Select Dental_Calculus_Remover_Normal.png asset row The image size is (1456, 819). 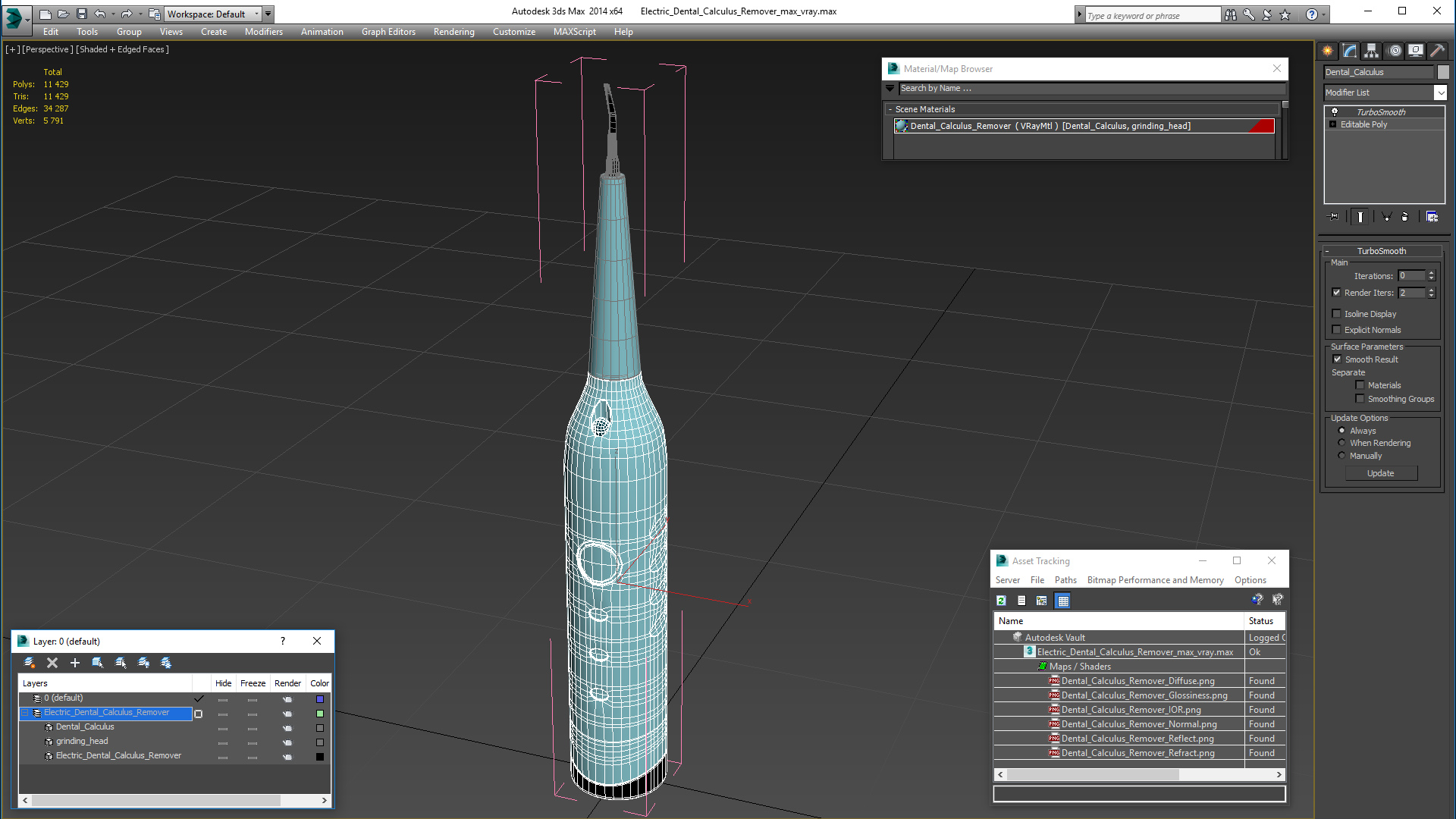pos(1139,724)
